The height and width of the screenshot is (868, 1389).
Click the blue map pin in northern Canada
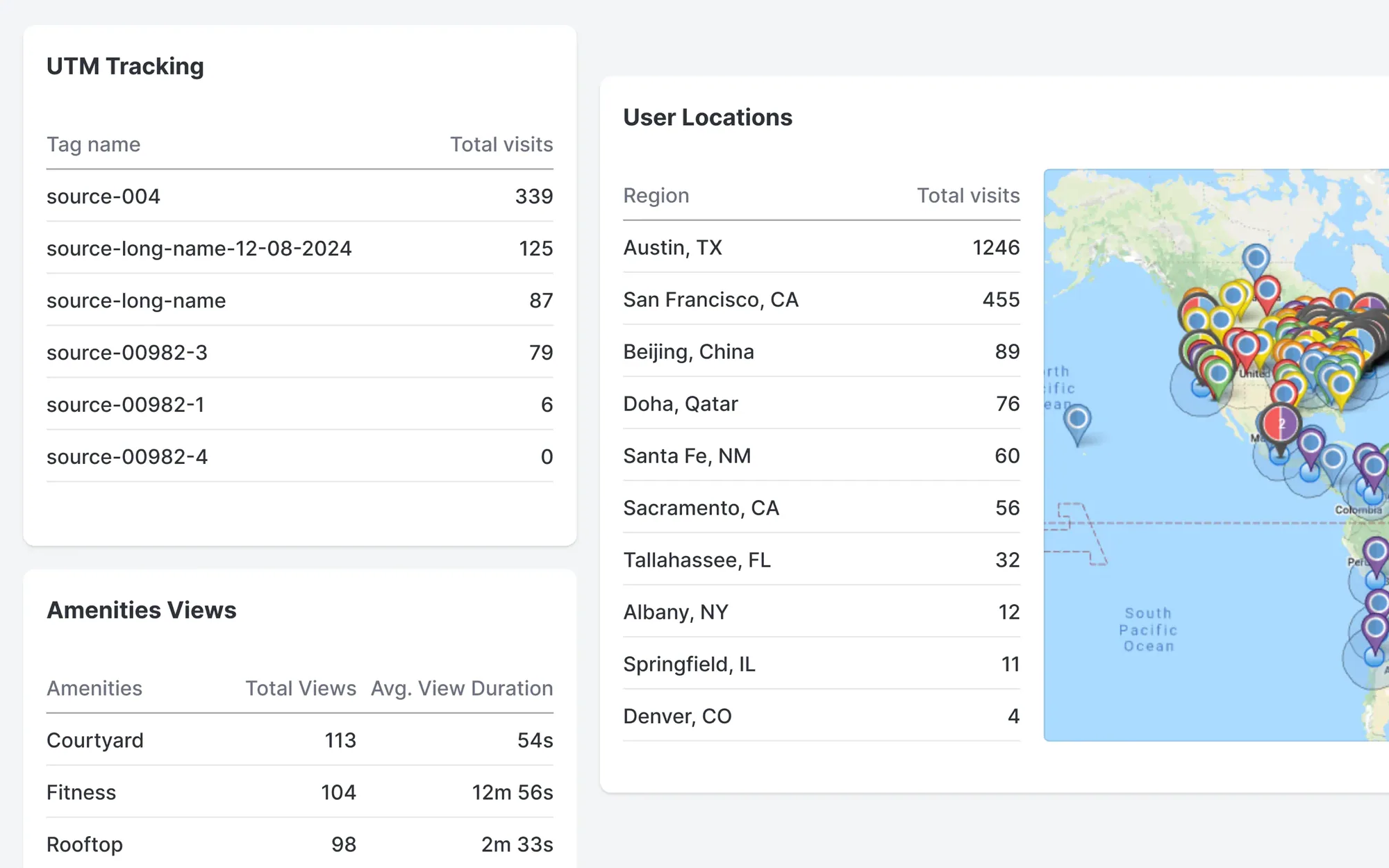point(1256,262)
